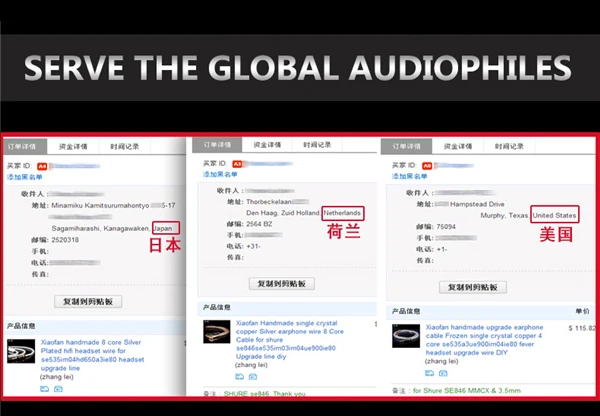Open the 时间记录 tab in the Netherlands order panel

[317, 145]
